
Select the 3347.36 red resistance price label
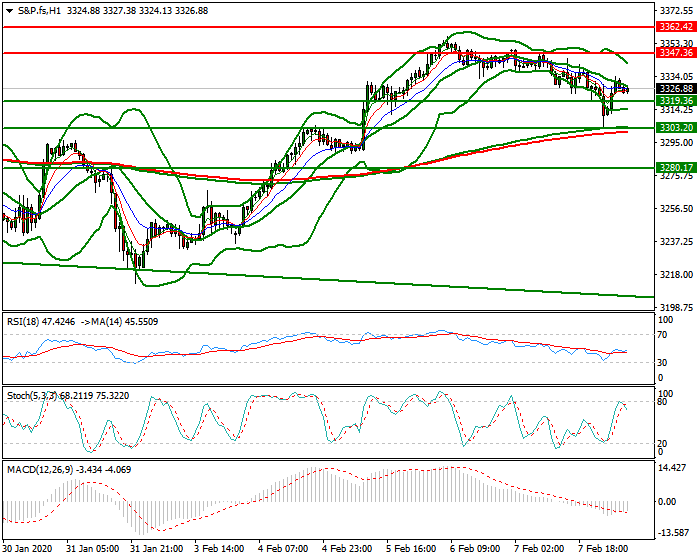676,53
